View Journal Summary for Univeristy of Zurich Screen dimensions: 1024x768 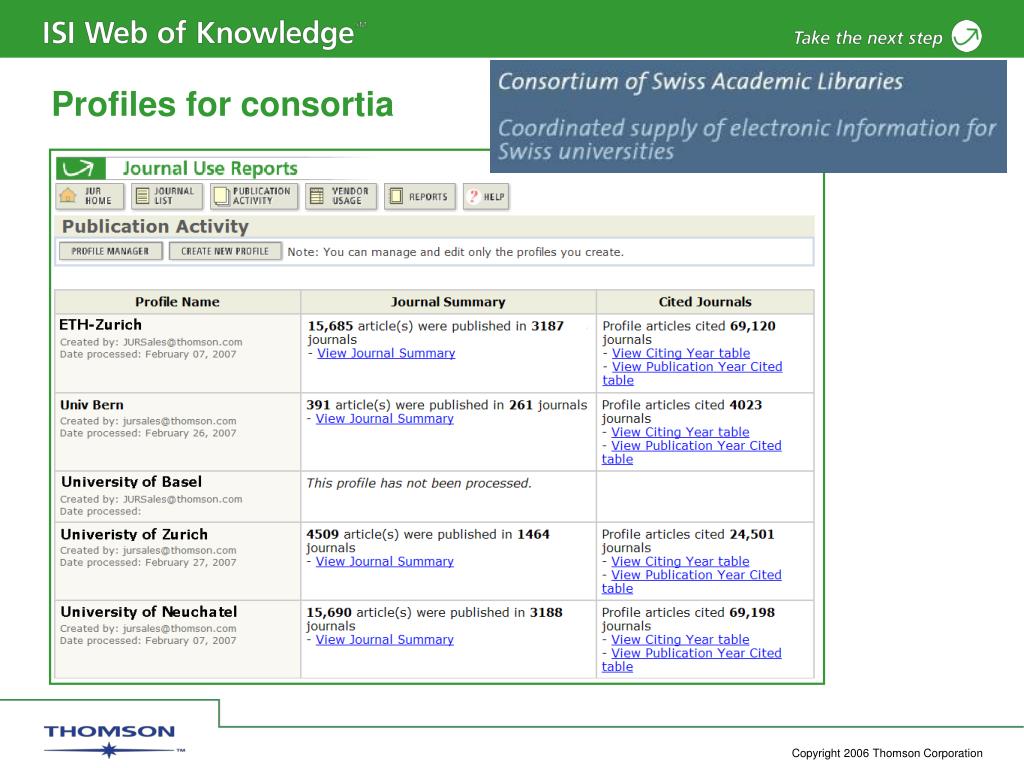(385, 561)
